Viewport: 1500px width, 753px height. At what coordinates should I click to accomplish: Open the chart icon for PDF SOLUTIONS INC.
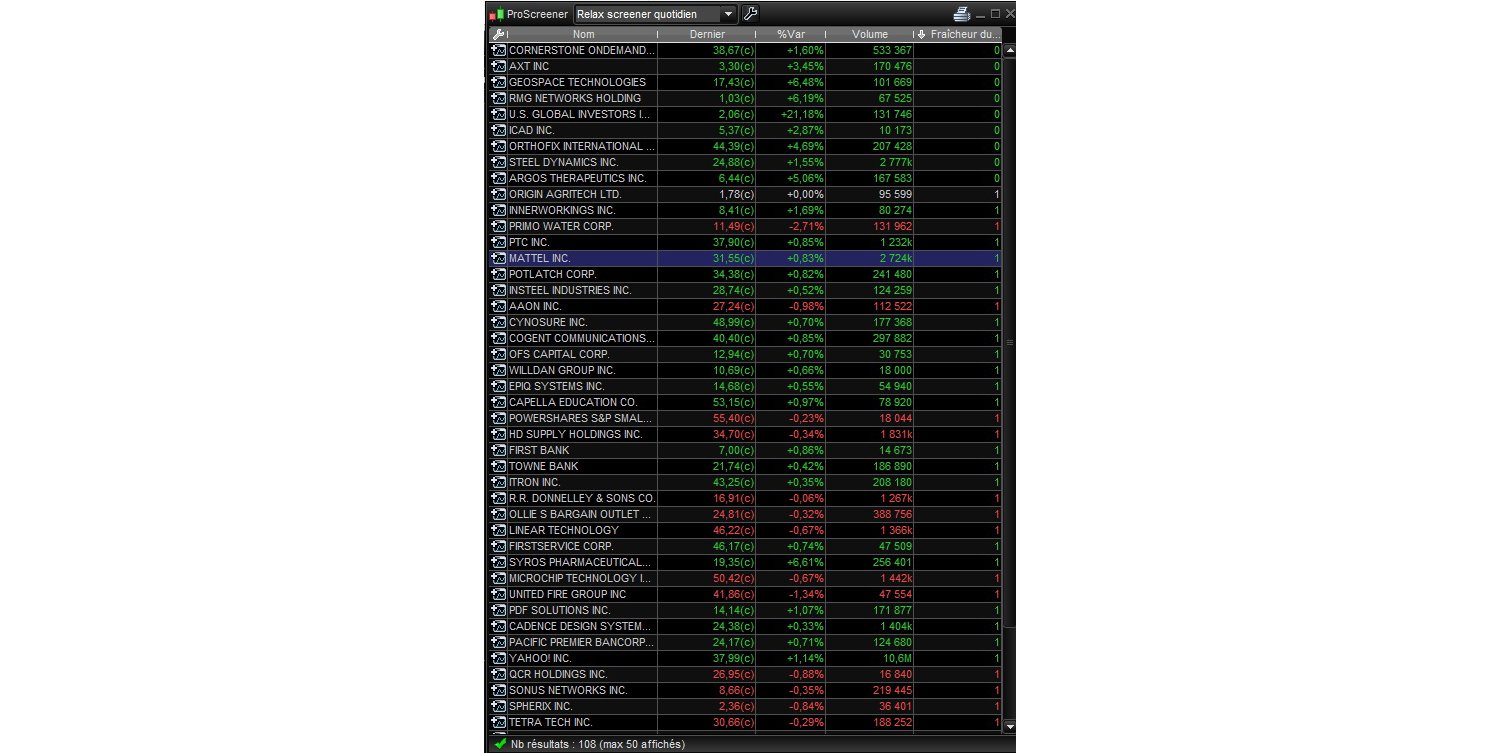tap(499, 610)
